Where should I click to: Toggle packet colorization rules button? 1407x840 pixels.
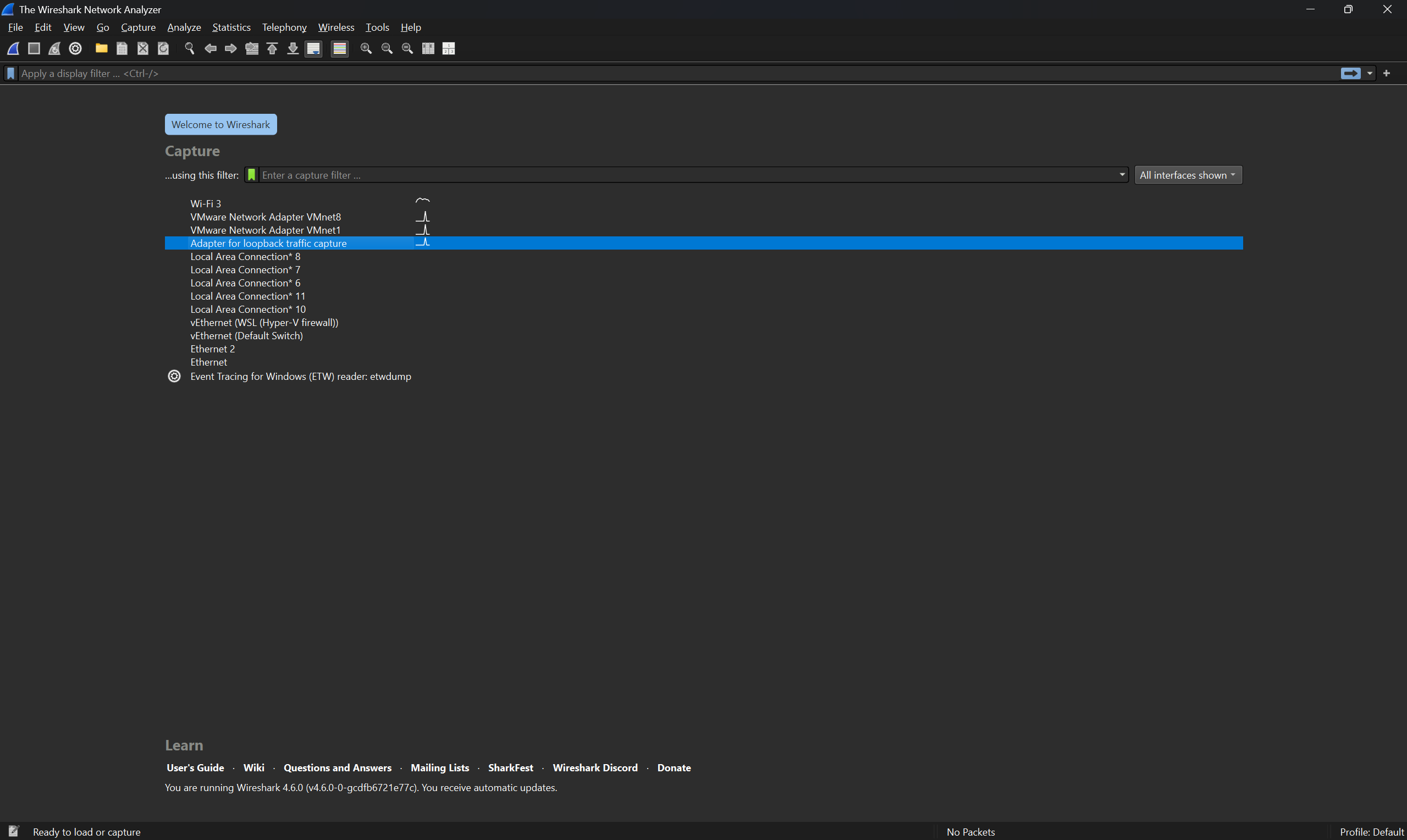coord(340,49)
